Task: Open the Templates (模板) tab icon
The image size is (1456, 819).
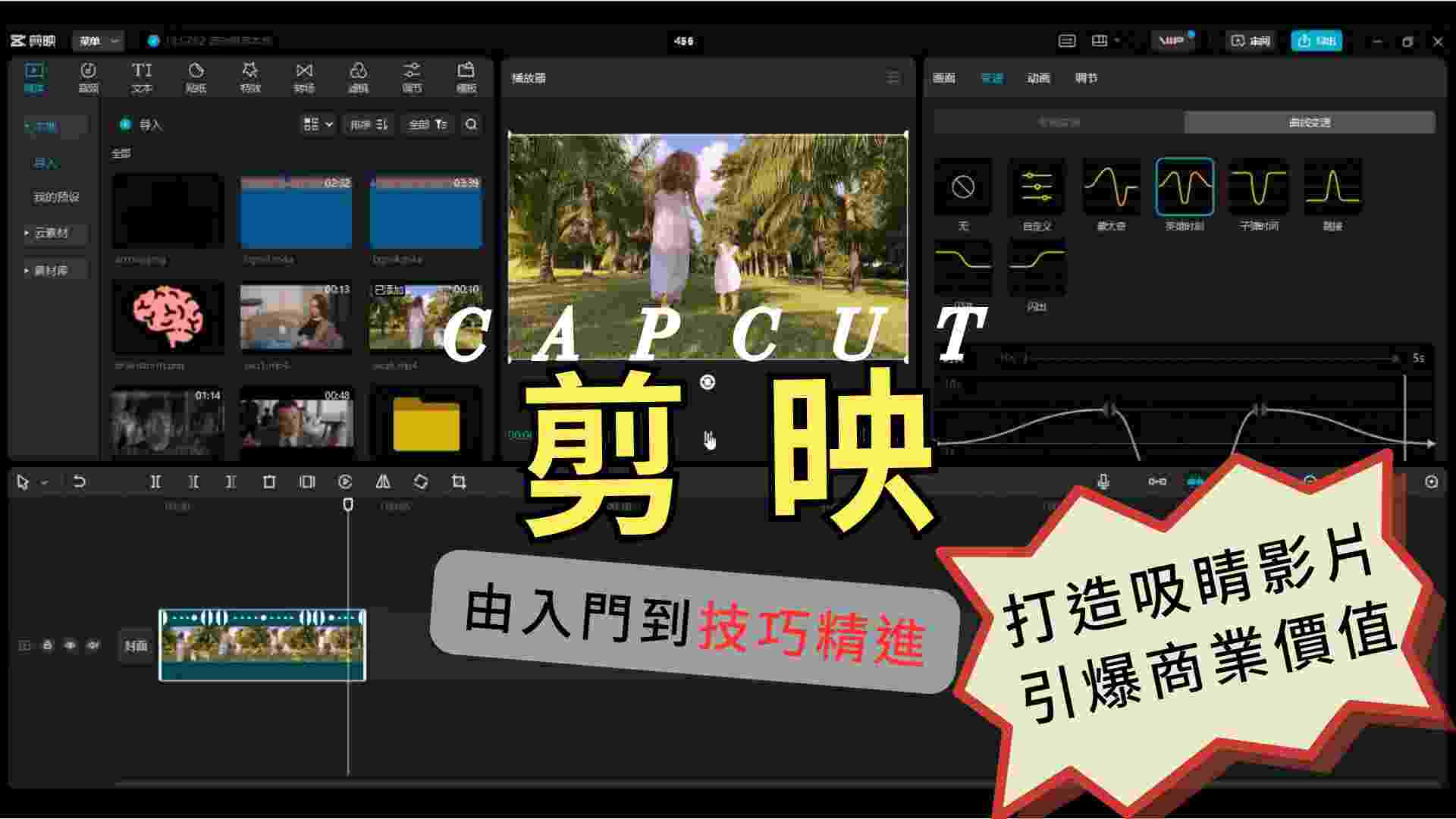Action: (x=466, y=71)
